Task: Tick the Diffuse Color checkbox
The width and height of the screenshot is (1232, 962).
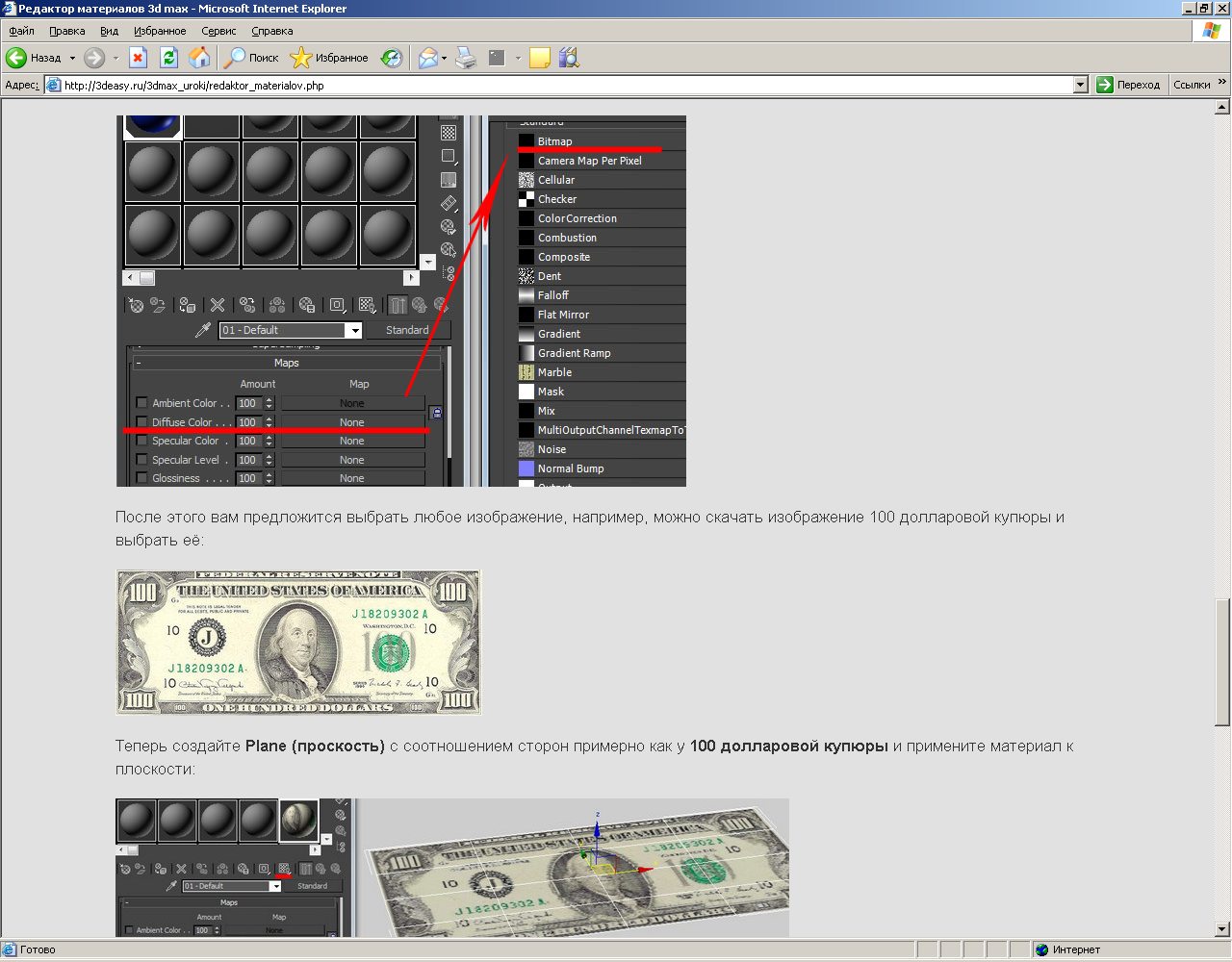Action: tap(141, 422)
